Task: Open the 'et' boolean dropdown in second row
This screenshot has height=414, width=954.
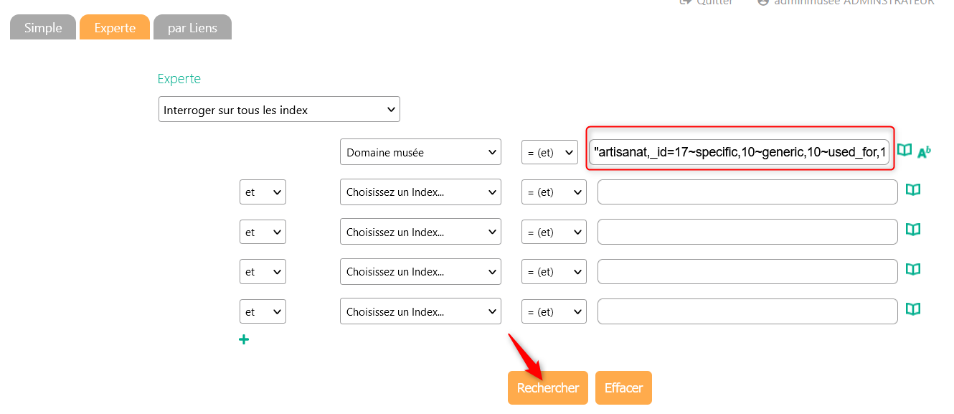Action: (262, 191)
